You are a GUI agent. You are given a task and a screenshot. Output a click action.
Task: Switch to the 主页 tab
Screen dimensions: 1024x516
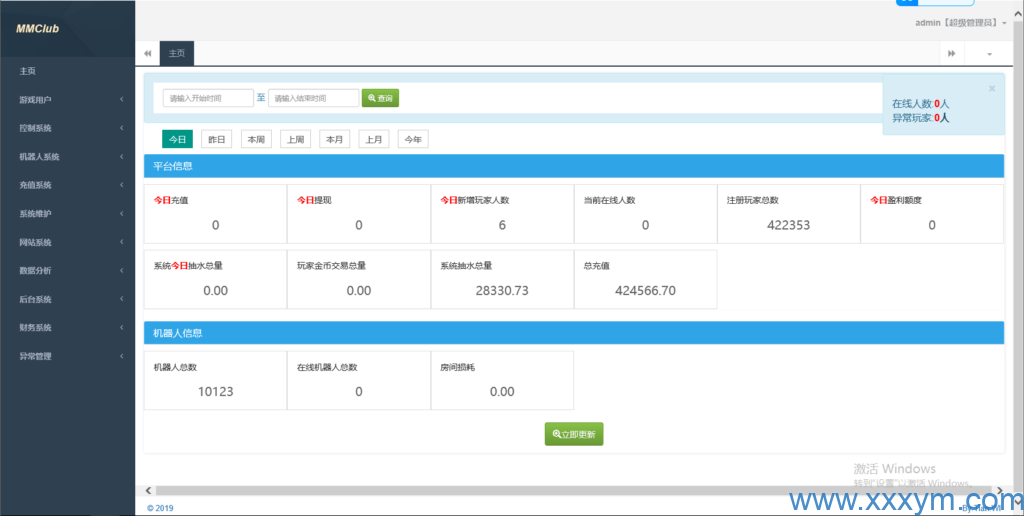click(177, 53)
